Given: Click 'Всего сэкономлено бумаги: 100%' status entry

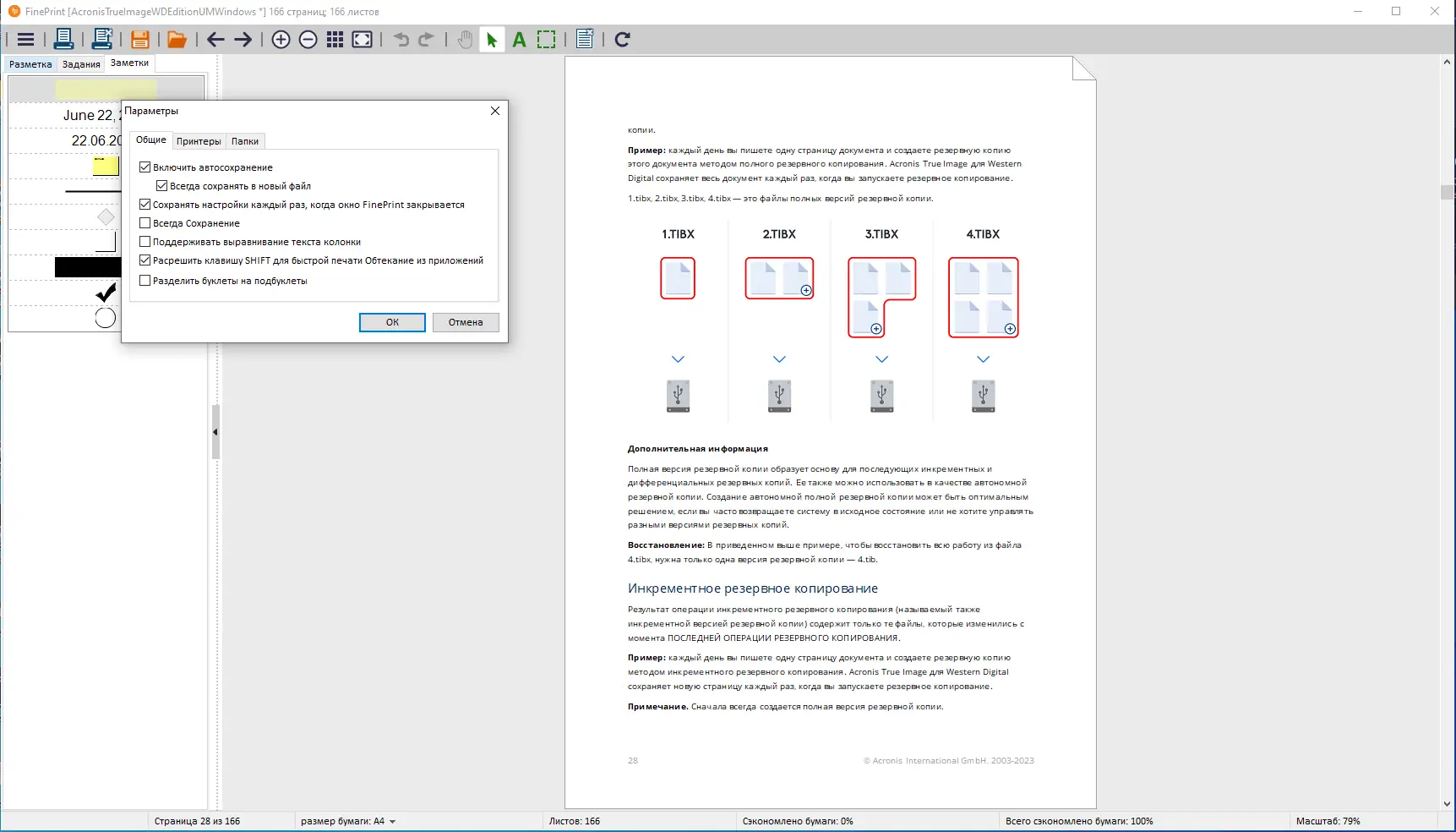Looking at the screenshot, I should pos(1079,821).
